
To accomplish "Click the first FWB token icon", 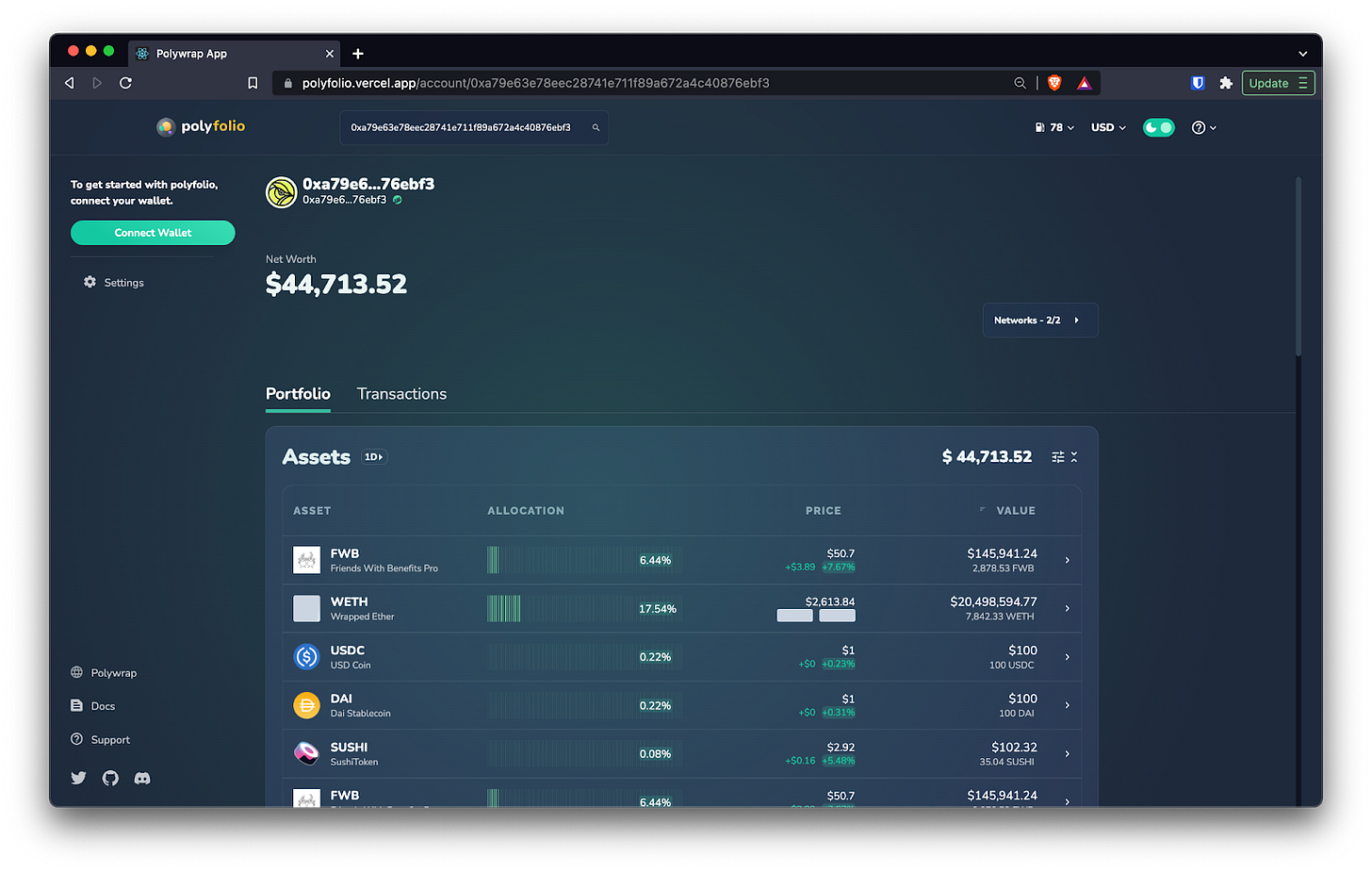I will [x=306, y=560].
